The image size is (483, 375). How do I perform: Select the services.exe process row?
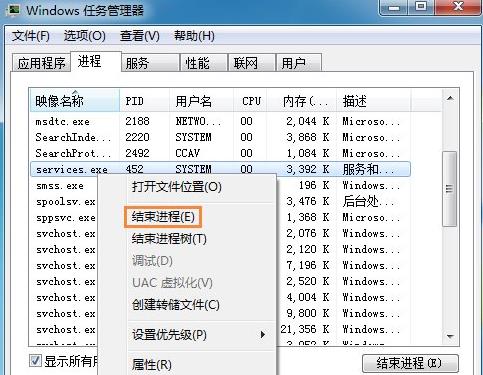click(220, 169)
